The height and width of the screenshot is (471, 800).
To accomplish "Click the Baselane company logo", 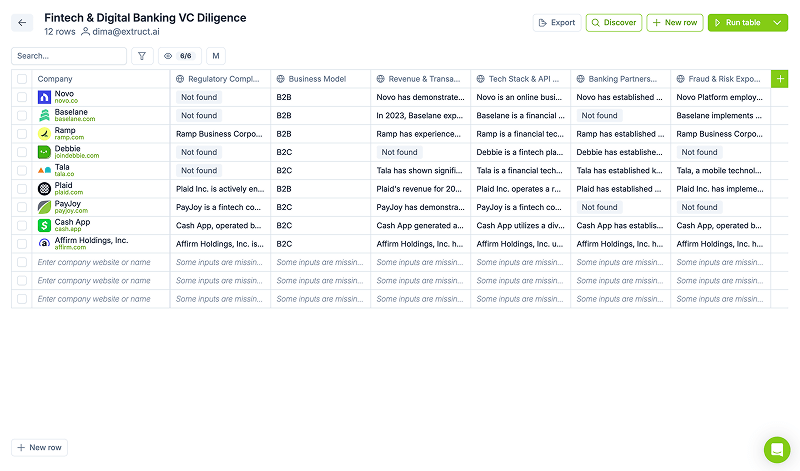I will point(44,115).
